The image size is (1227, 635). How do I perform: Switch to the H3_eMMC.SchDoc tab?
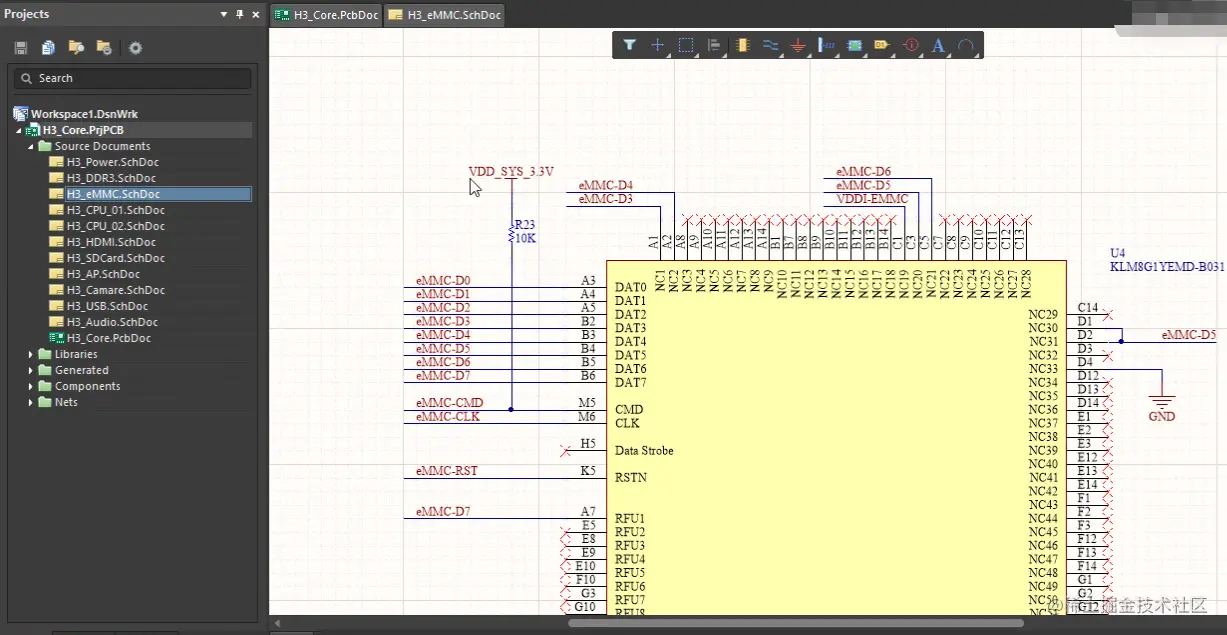coord(445,15)
